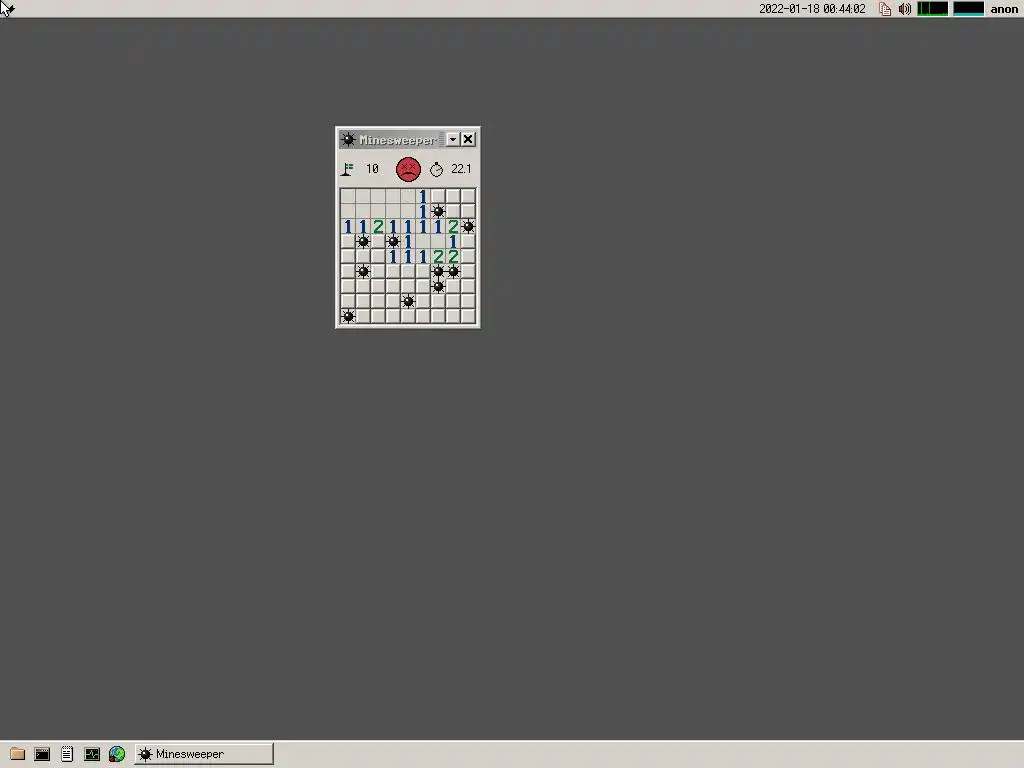Image resolution: width=1024 pixels, height=768 pixels.
Task: Click the volume speaker icon in the top bar
Action: [904, 9]
